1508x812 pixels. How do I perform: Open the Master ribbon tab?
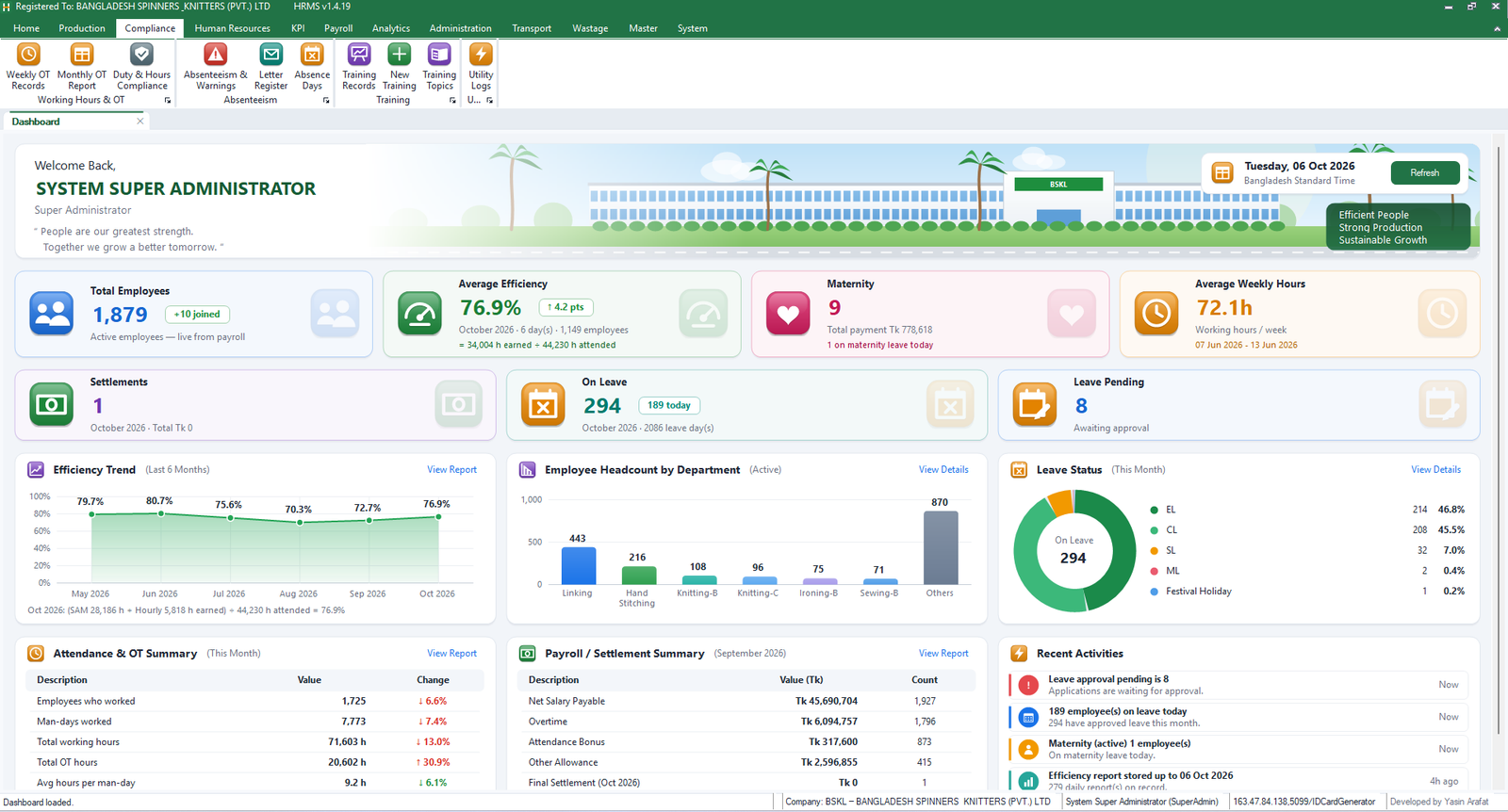point(643,28)
